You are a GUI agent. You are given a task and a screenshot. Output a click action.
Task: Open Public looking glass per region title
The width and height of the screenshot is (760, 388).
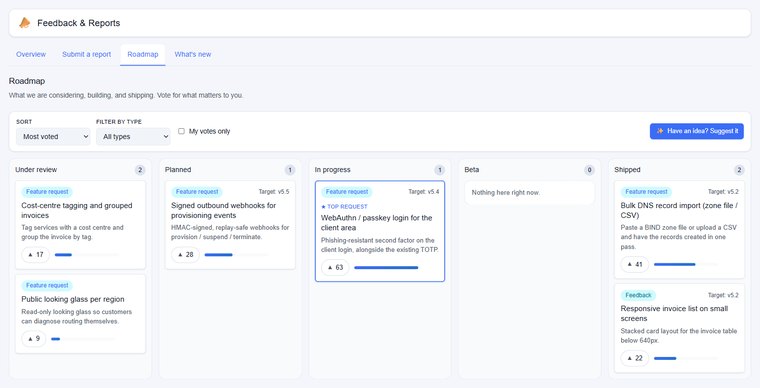pyautogui.click(x=73, y=299)
